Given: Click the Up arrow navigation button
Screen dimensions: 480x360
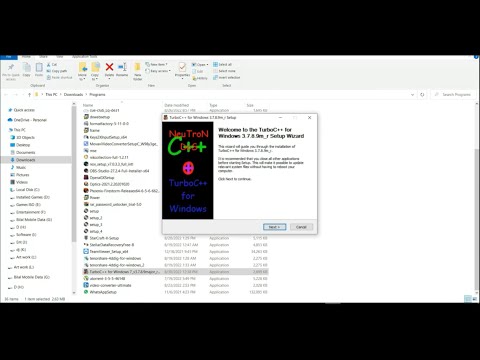Looking at the screenshot, I should 29,95.
